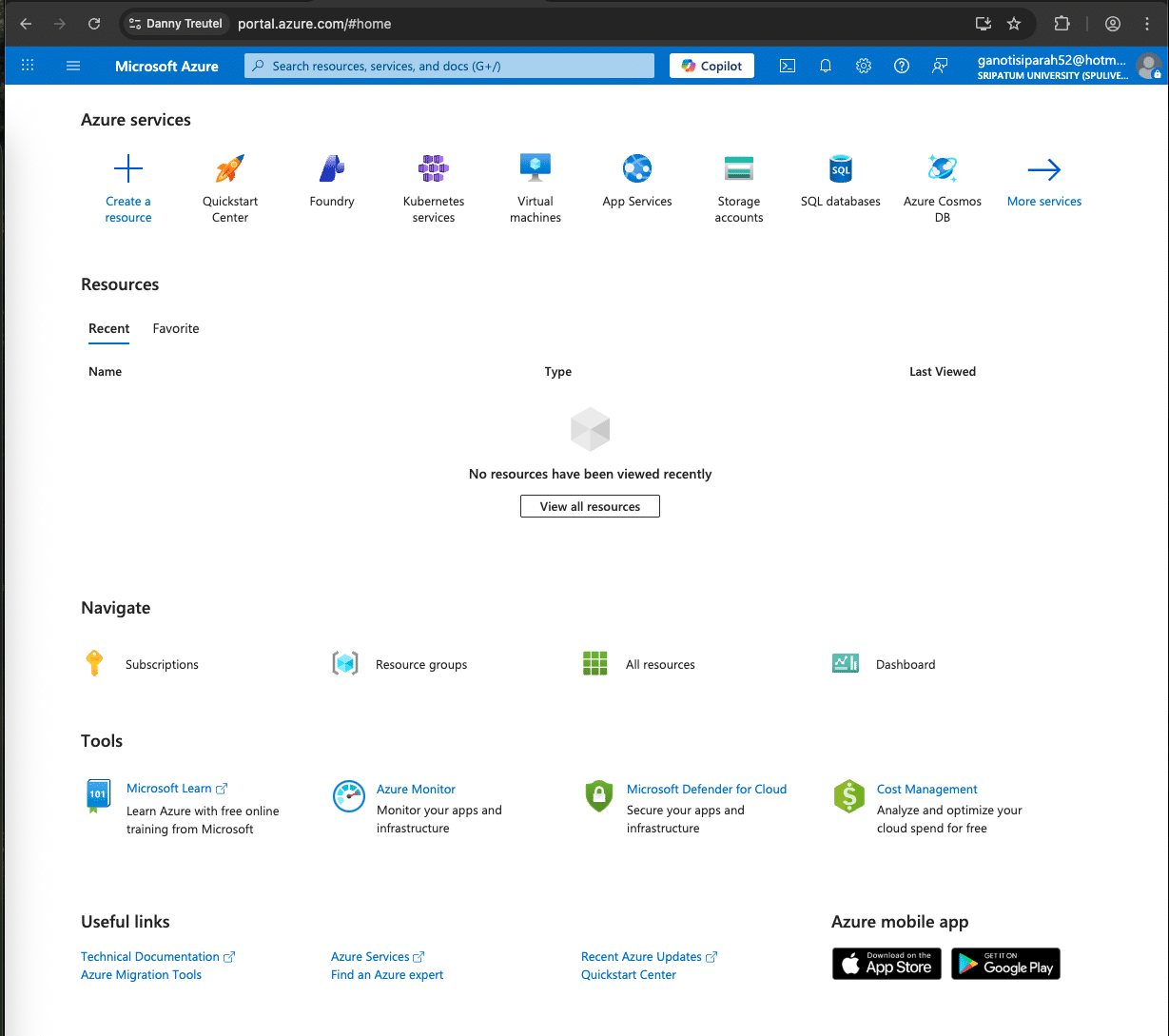Open the Cost Management link
The width and height of the screenshot is (1169, 1036).
point(926,789)
